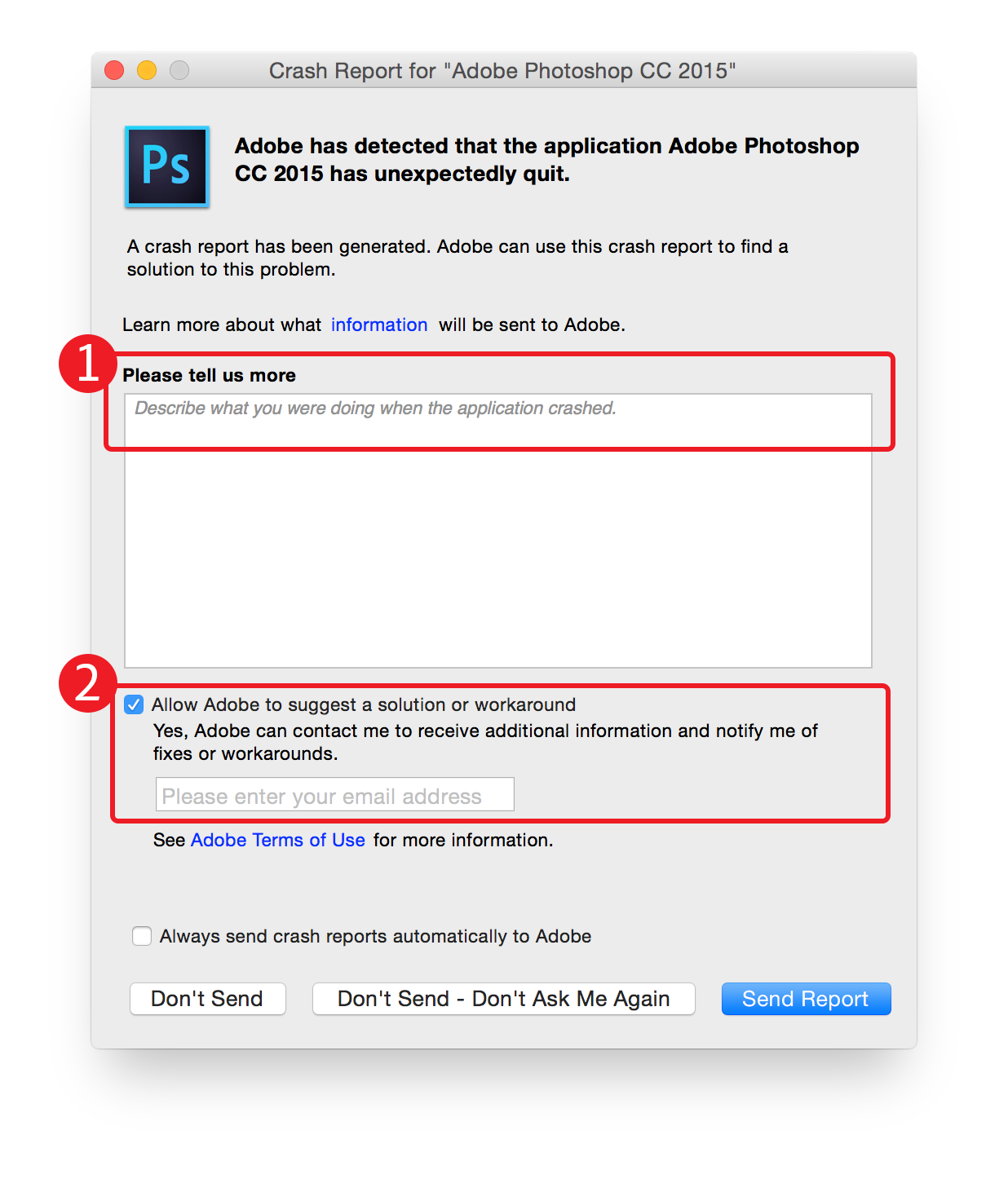Enable "Always send crash reports automatically to Adobe"
This screenshot has width=1008, height=1179.
click(142, 936)
